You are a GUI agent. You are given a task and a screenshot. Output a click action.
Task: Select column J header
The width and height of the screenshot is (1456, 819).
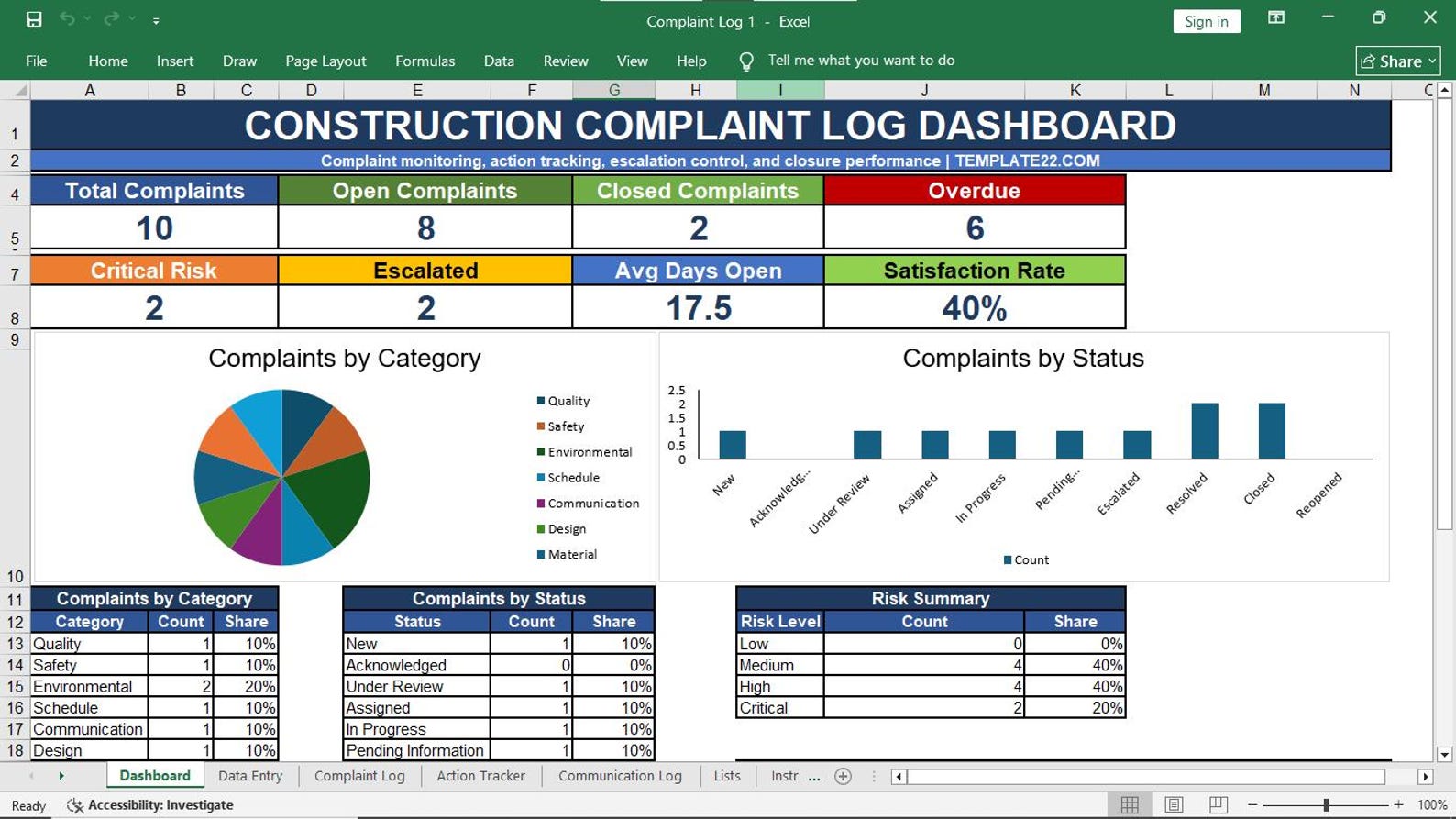pyautogui.click(x=924, y=90)
